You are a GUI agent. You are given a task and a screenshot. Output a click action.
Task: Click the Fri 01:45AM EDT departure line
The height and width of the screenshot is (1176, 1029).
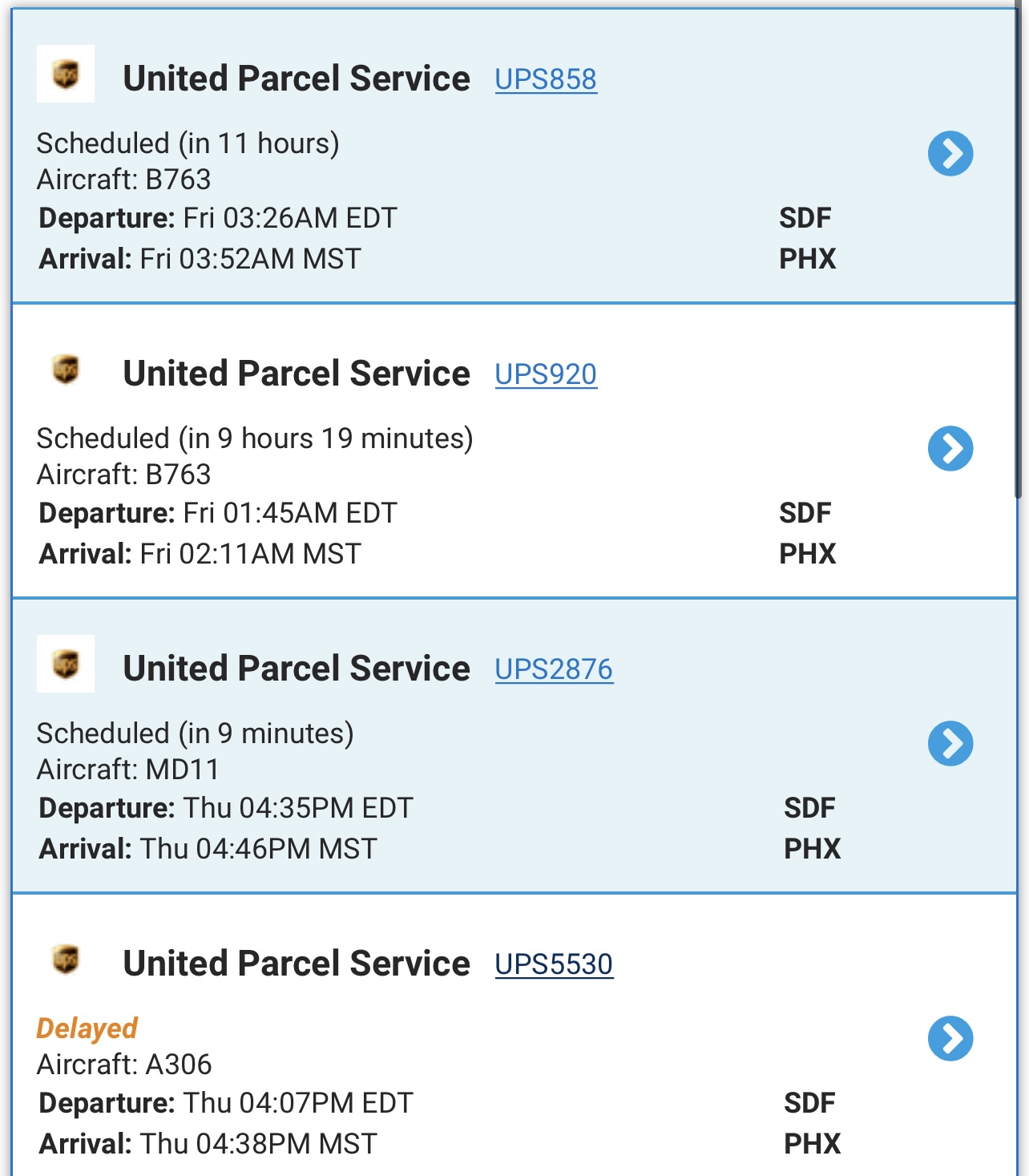[218, 513]
